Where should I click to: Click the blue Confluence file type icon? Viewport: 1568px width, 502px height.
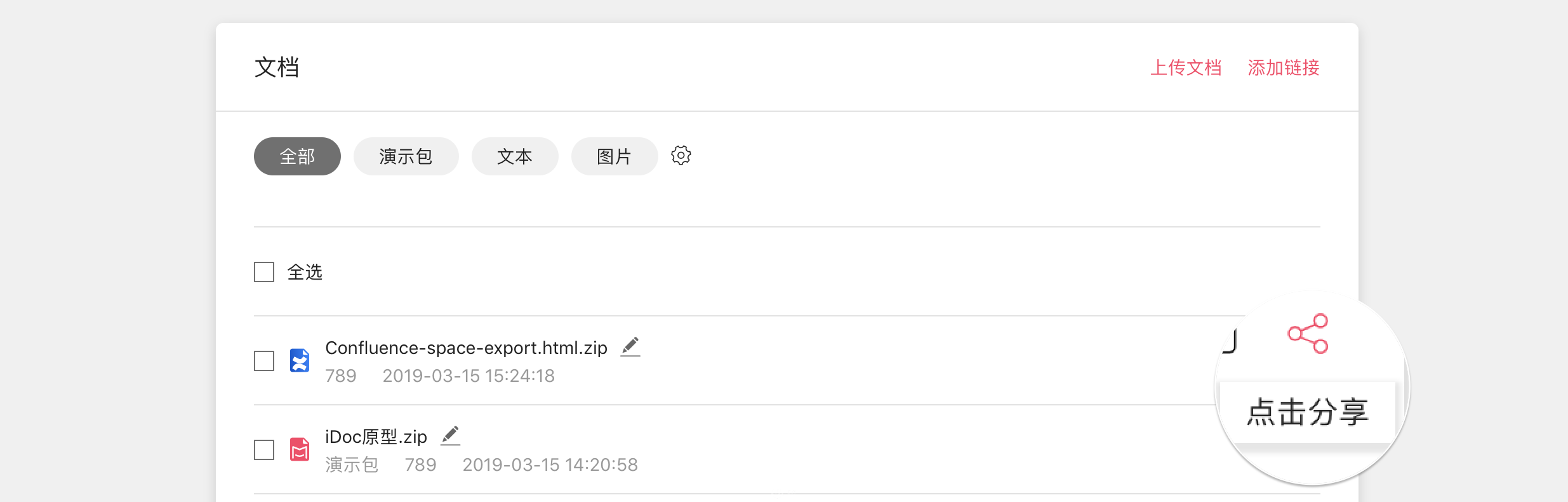pos(300,360)
